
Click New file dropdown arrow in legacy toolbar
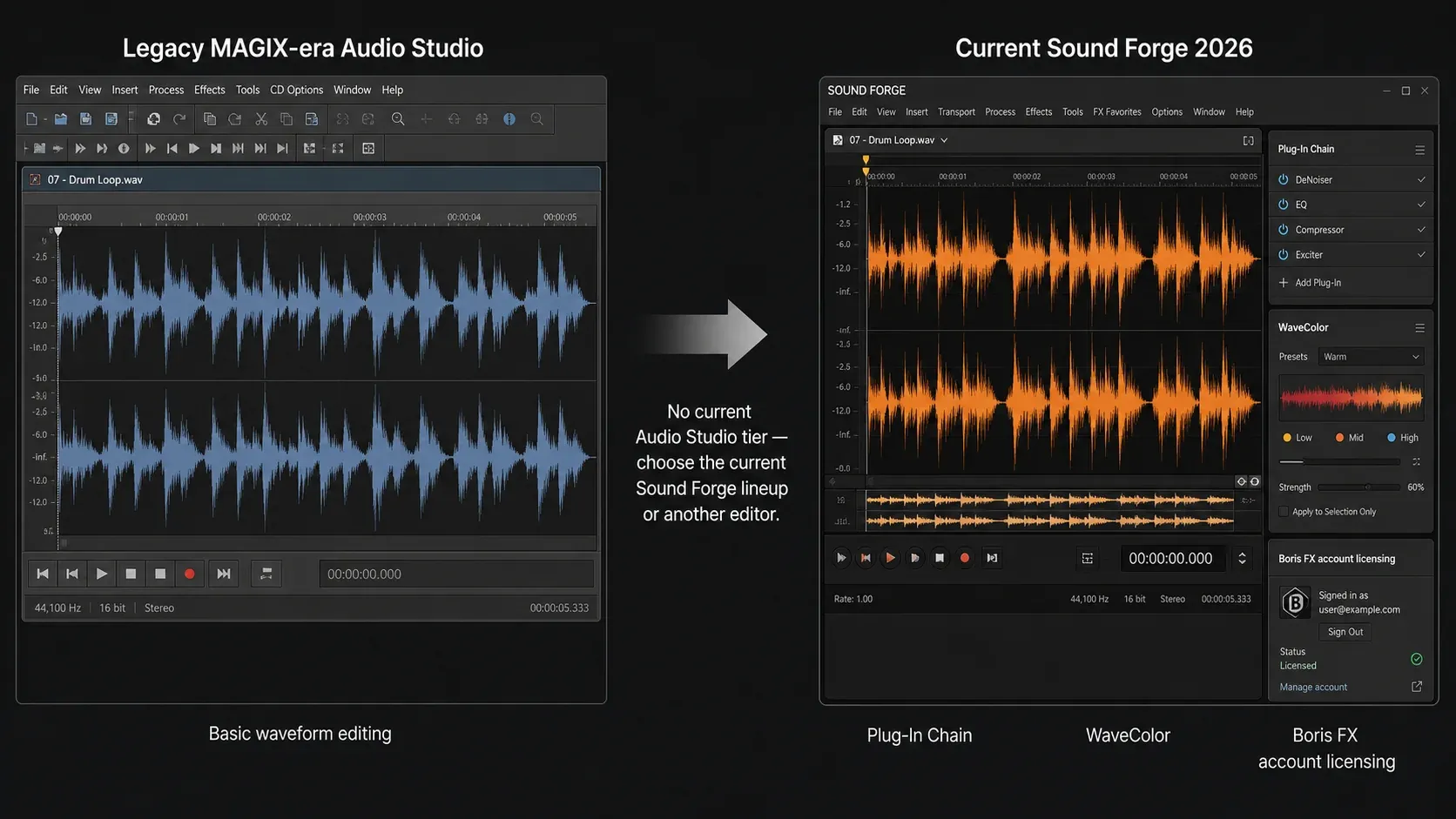click(x=44, y=120)
